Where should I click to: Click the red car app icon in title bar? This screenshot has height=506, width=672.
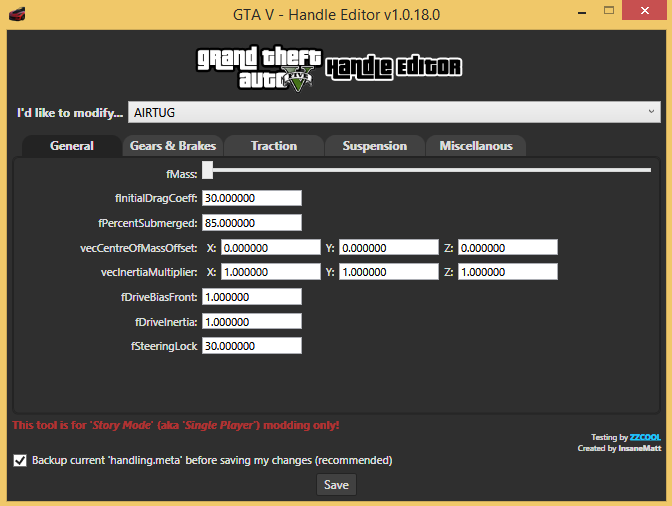[17, 14]
